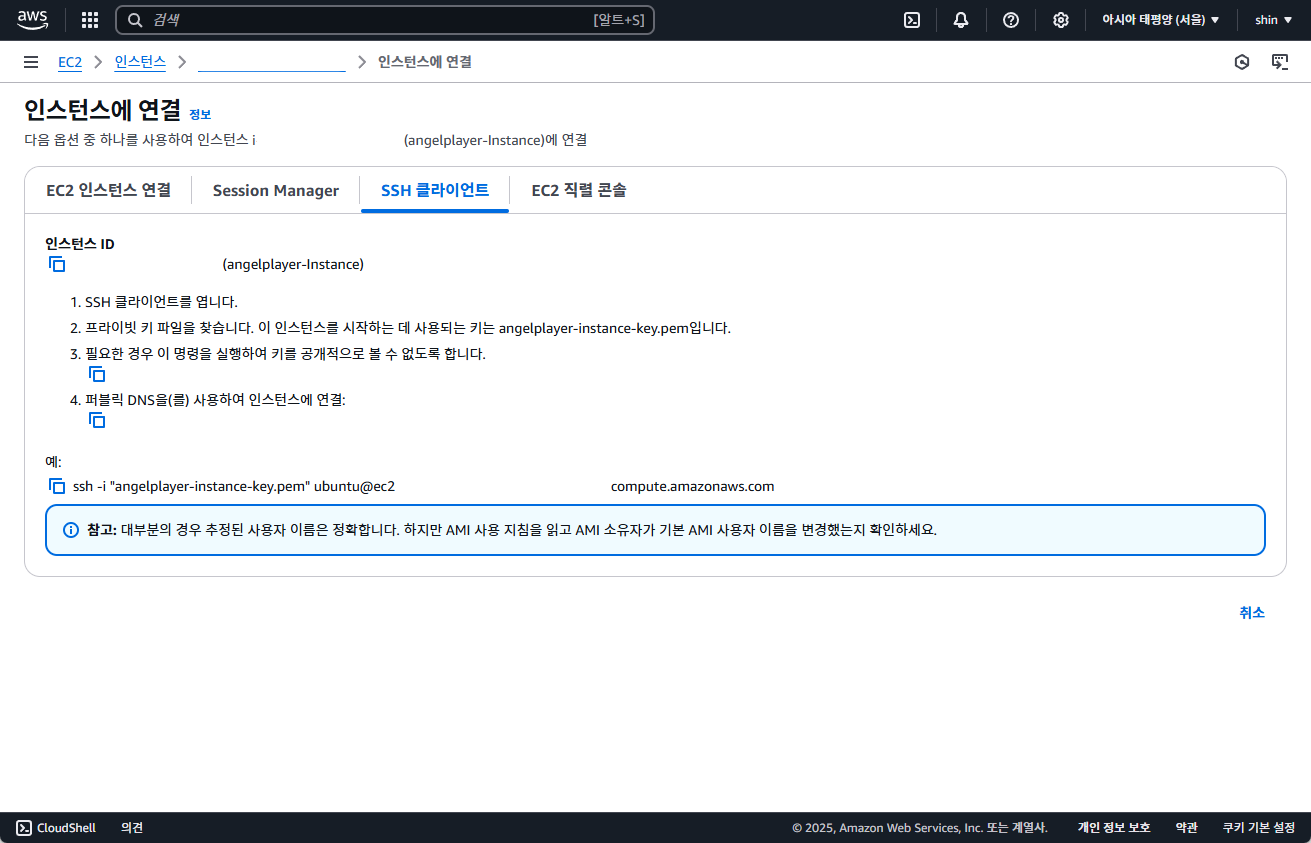
Task: Switch to EC2 인스턴스 연결 tab
Action: pyautogui.click(x=108, y=190)
